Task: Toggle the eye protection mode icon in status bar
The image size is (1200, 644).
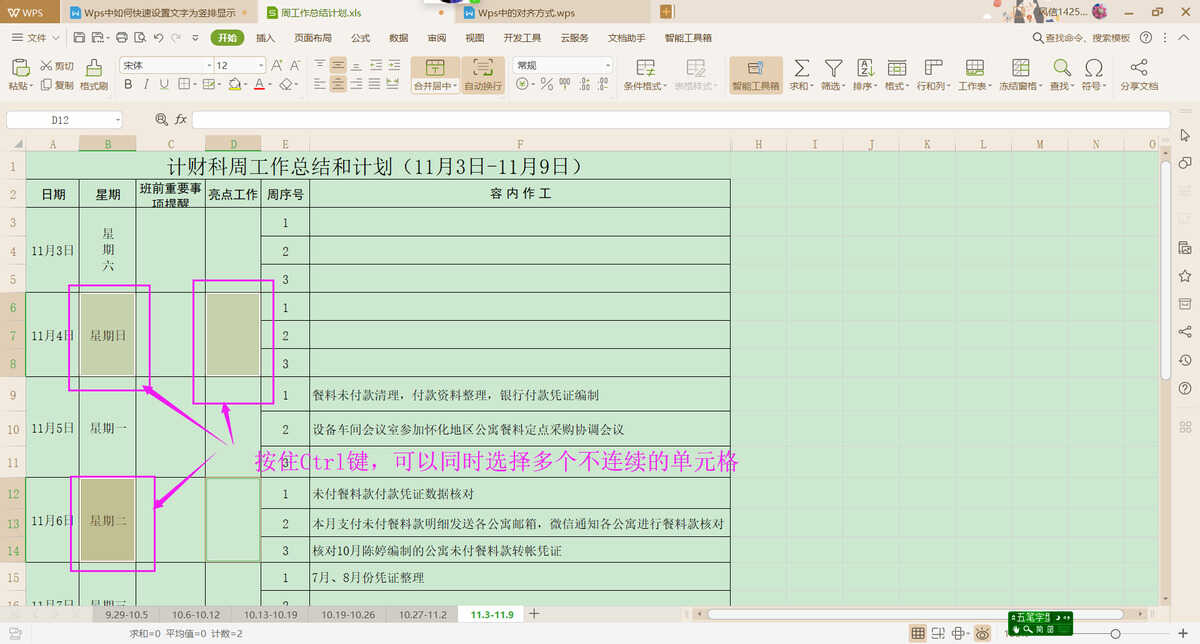Action: point(983,633)
